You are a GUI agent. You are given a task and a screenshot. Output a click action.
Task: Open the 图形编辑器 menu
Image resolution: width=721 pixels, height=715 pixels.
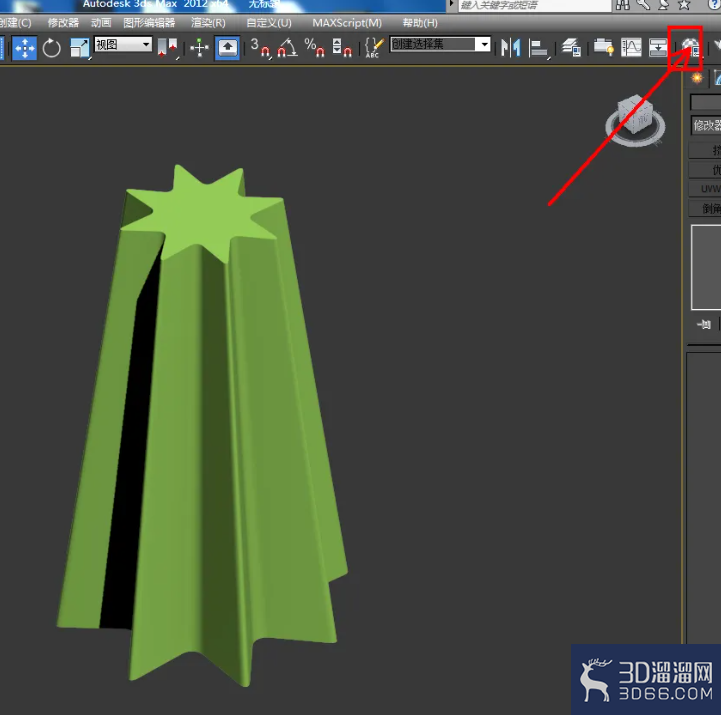pyautogui.click(x=149, y=23)
